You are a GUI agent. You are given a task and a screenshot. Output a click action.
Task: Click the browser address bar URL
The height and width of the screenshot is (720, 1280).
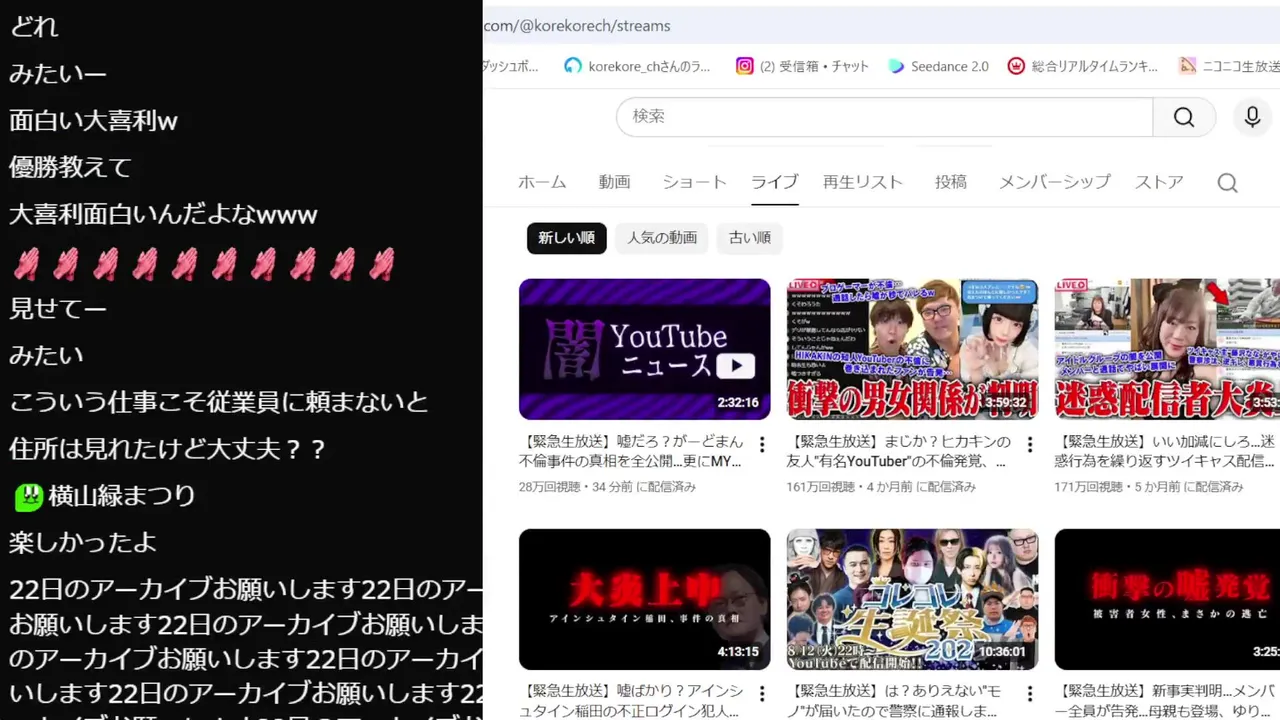click(x=577, y=26)
